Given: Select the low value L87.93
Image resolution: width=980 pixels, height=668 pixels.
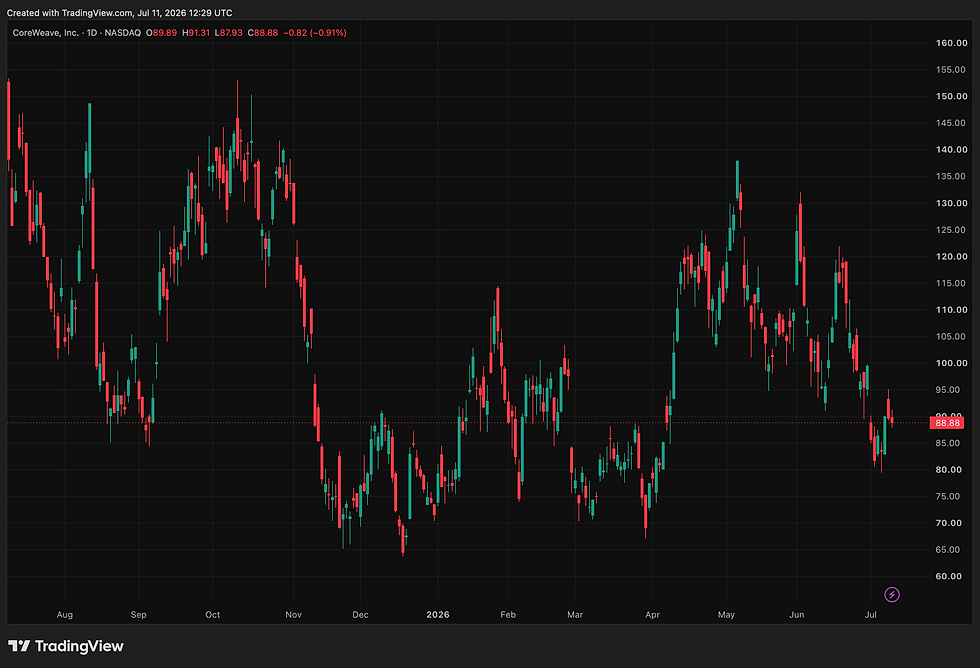Looking at the screenshot, I should (228, 32).
